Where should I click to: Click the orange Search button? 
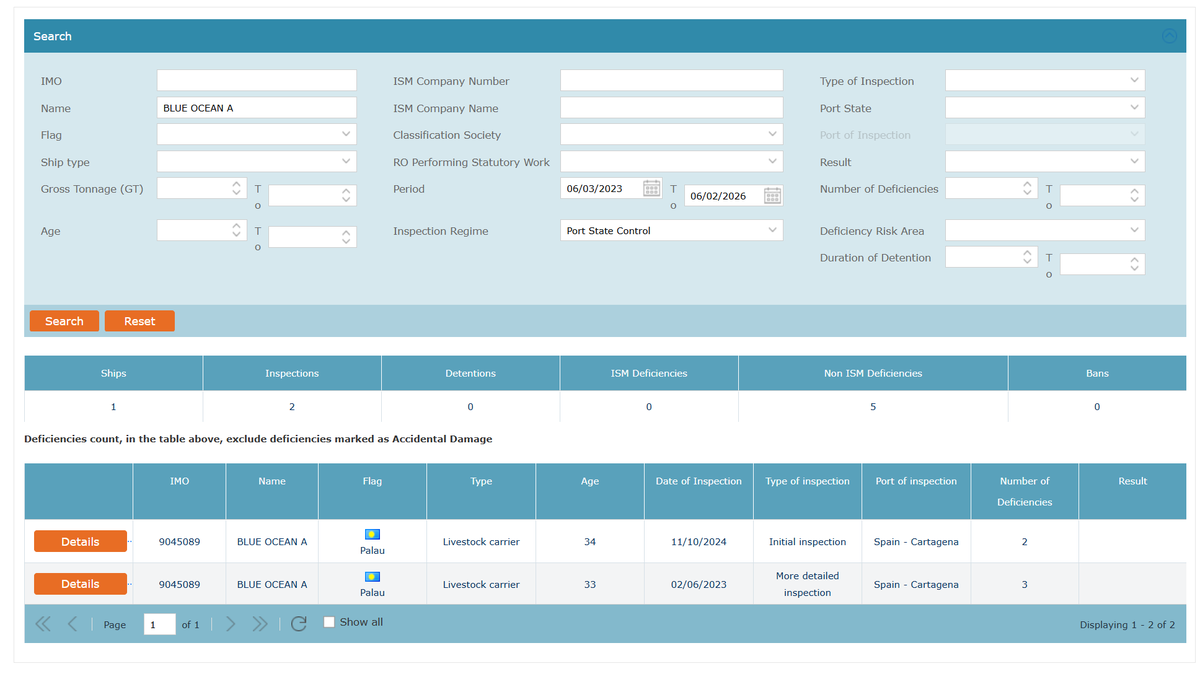(64, 321)
